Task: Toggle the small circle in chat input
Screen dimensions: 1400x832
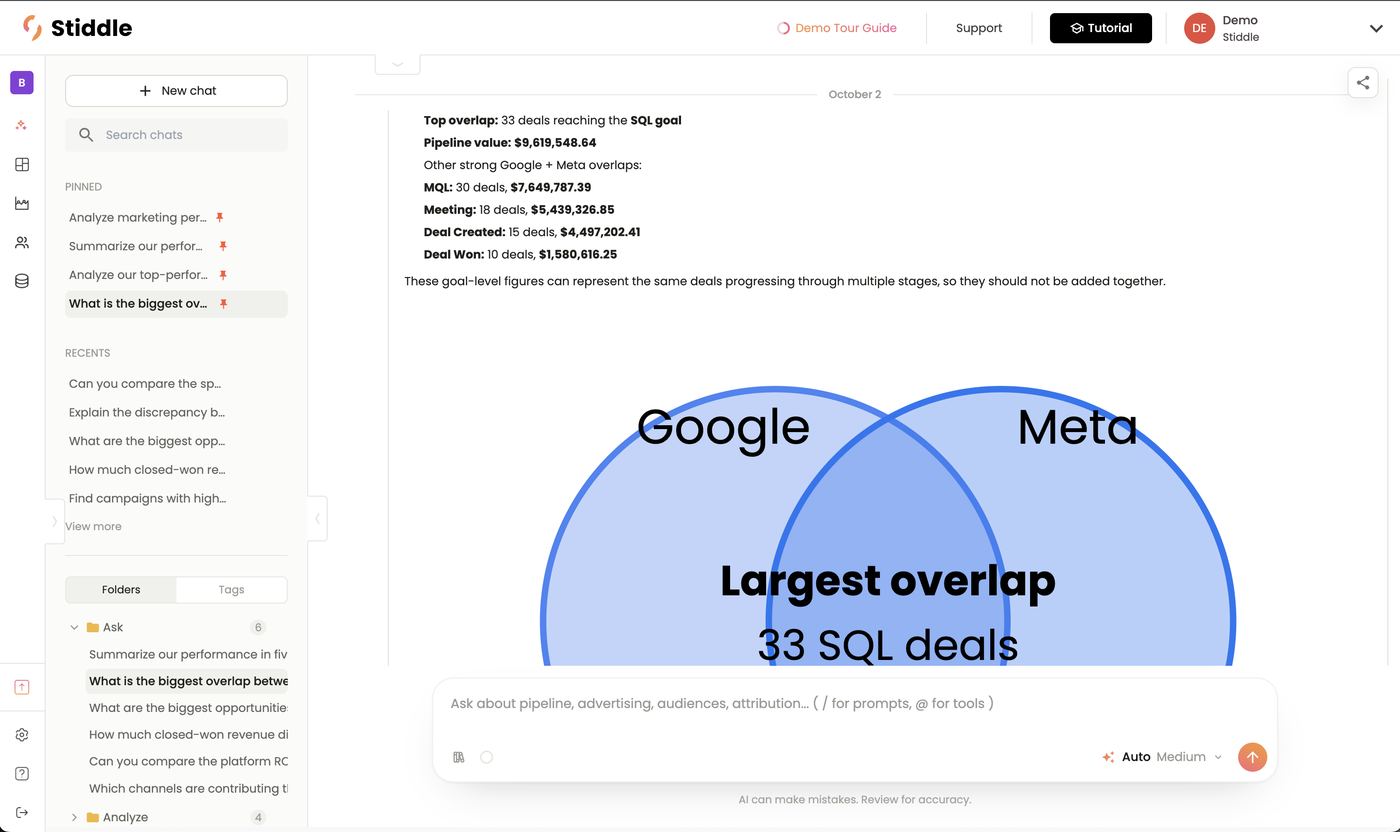Action: (x=487, y=757)
